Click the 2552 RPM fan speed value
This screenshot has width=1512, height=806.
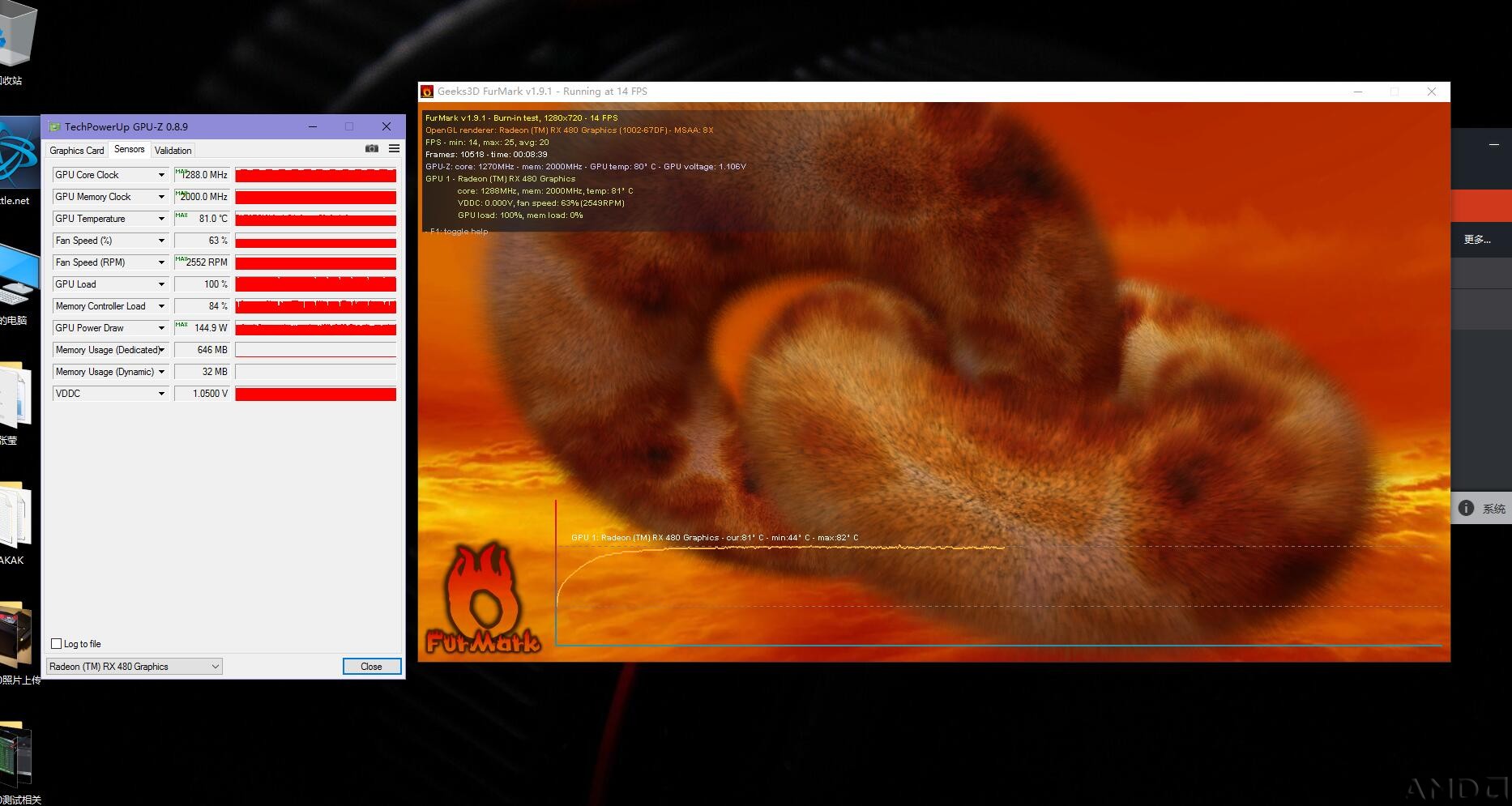click(202, 262)
